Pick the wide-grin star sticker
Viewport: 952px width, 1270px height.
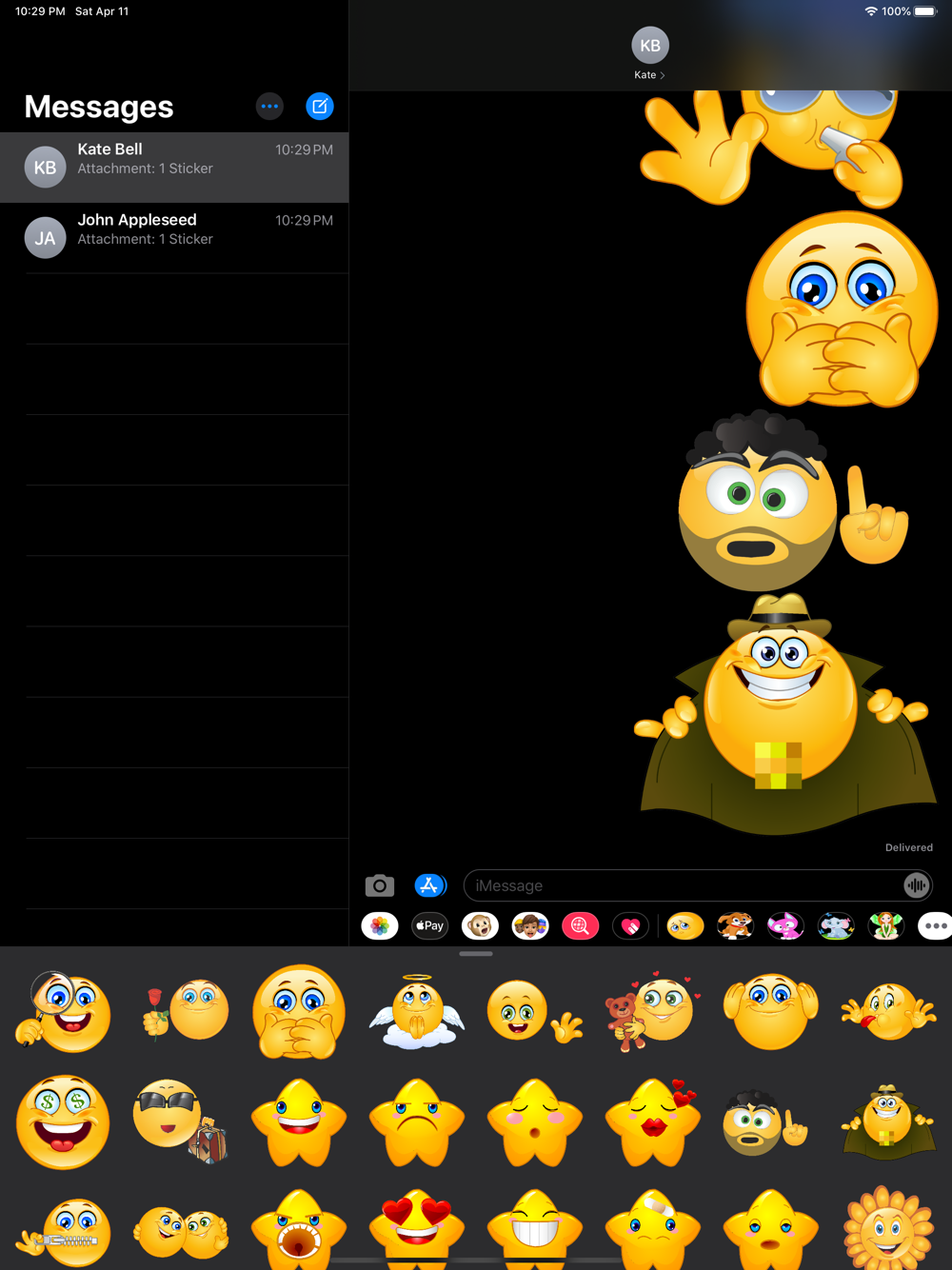535,1230
